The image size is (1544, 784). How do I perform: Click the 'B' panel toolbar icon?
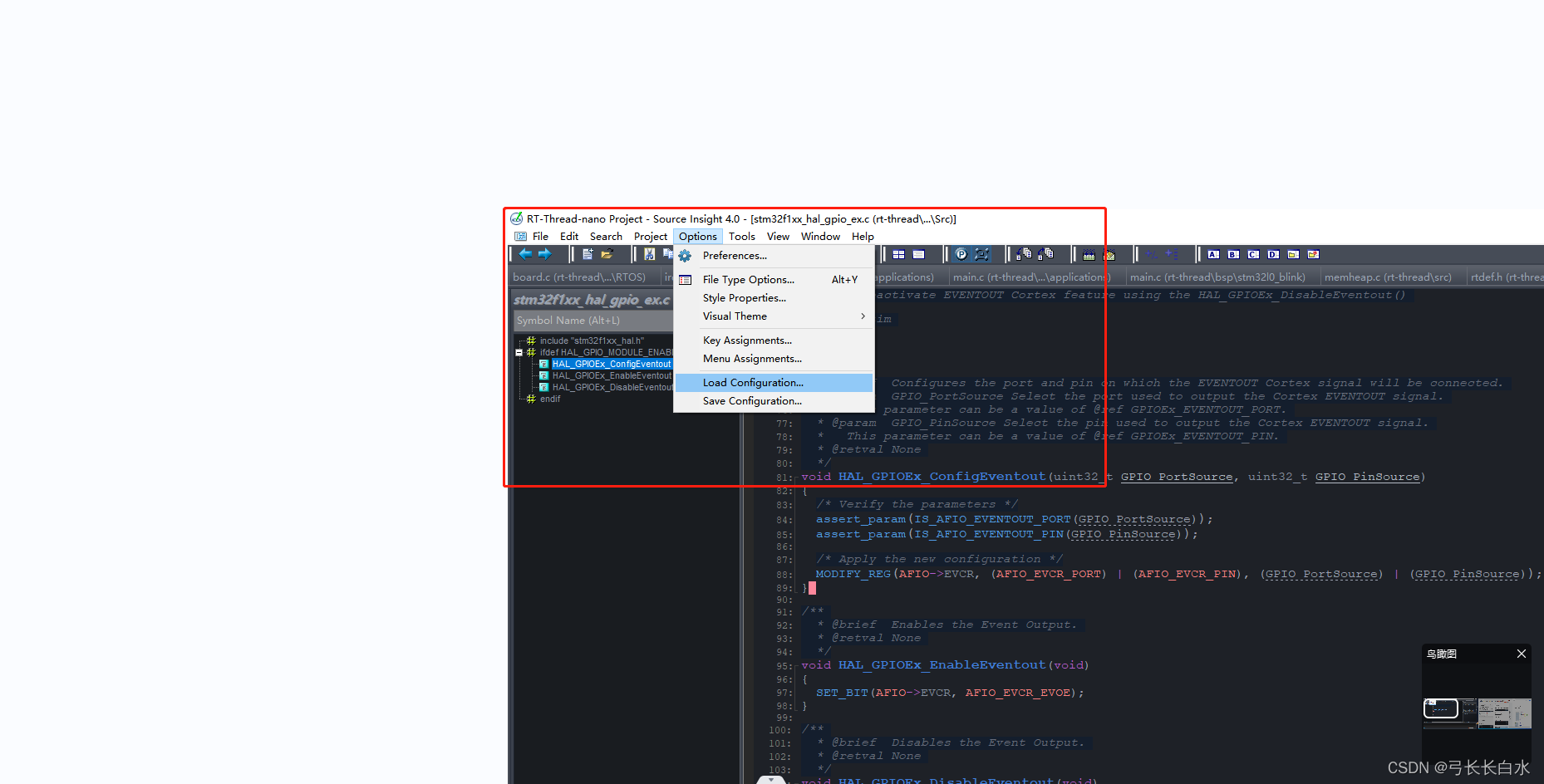pos(1233,254)
